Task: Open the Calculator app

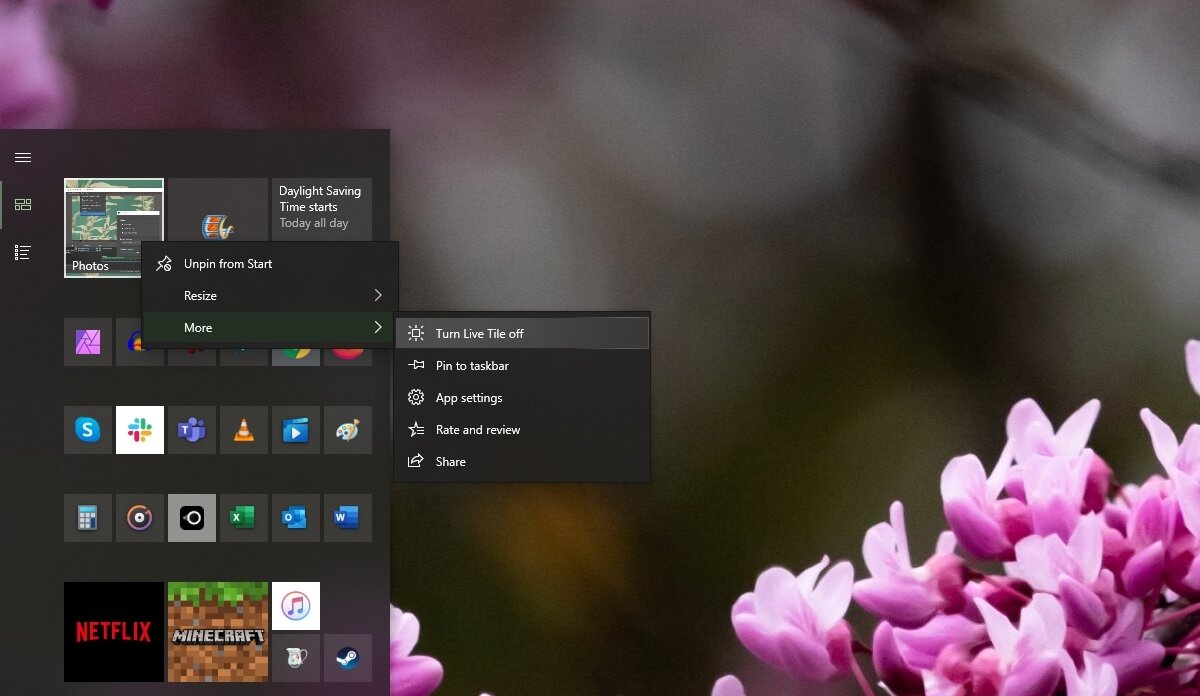Action: [x=87, y=517]
